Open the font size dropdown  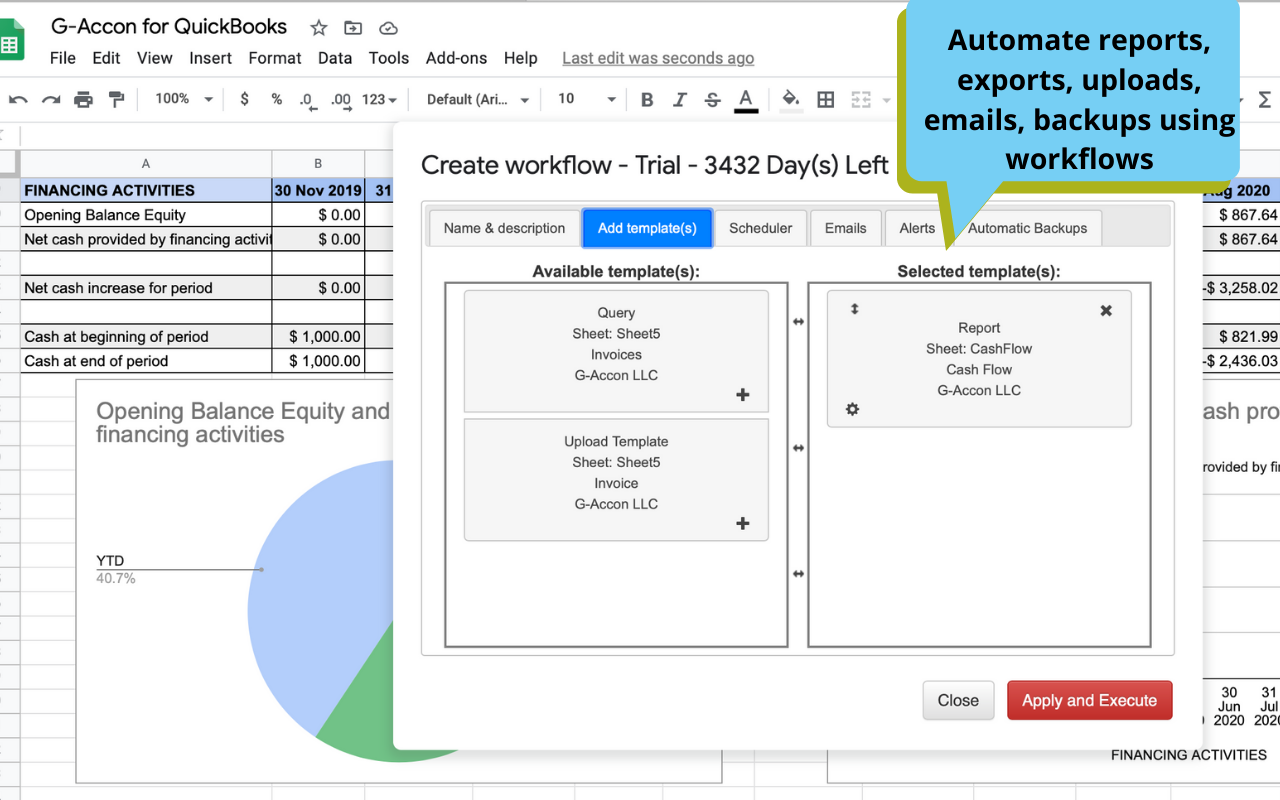click(586, 99)
